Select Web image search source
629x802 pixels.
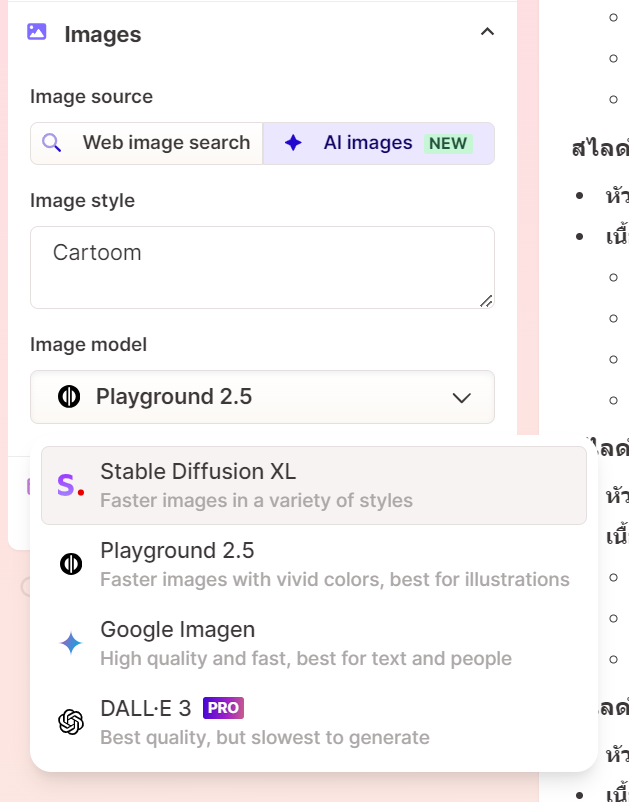pos(147,143)
